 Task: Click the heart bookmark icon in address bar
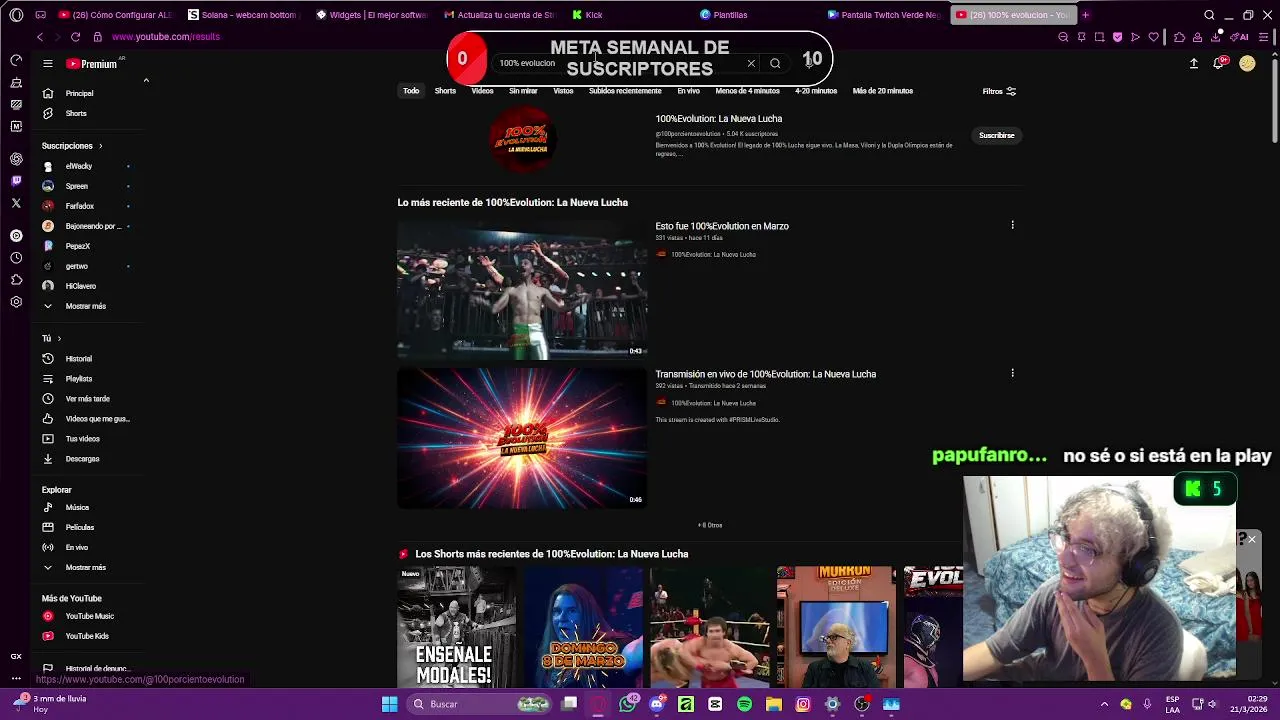(x=1153, y=37)
